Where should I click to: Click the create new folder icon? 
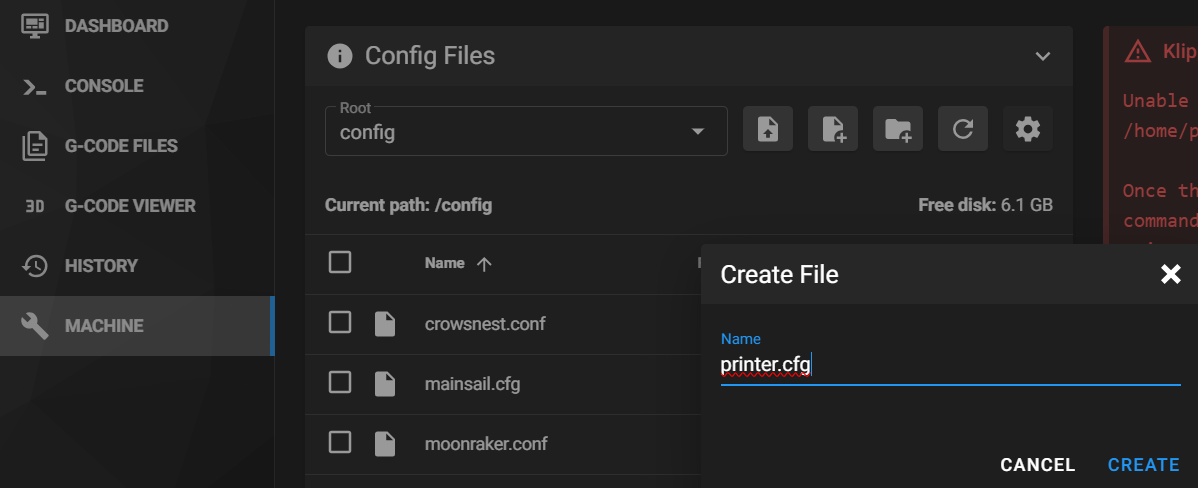pyautogui.click(x=898, y=129)
